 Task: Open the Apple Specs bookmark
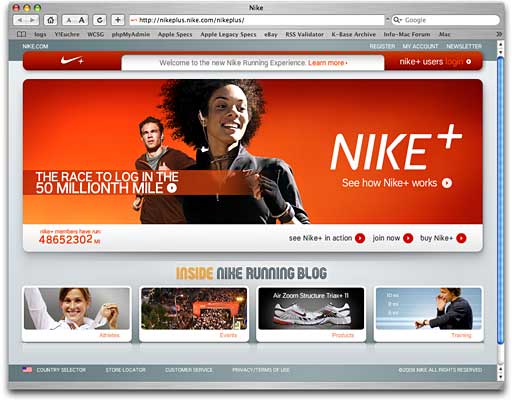pos(175,34)
